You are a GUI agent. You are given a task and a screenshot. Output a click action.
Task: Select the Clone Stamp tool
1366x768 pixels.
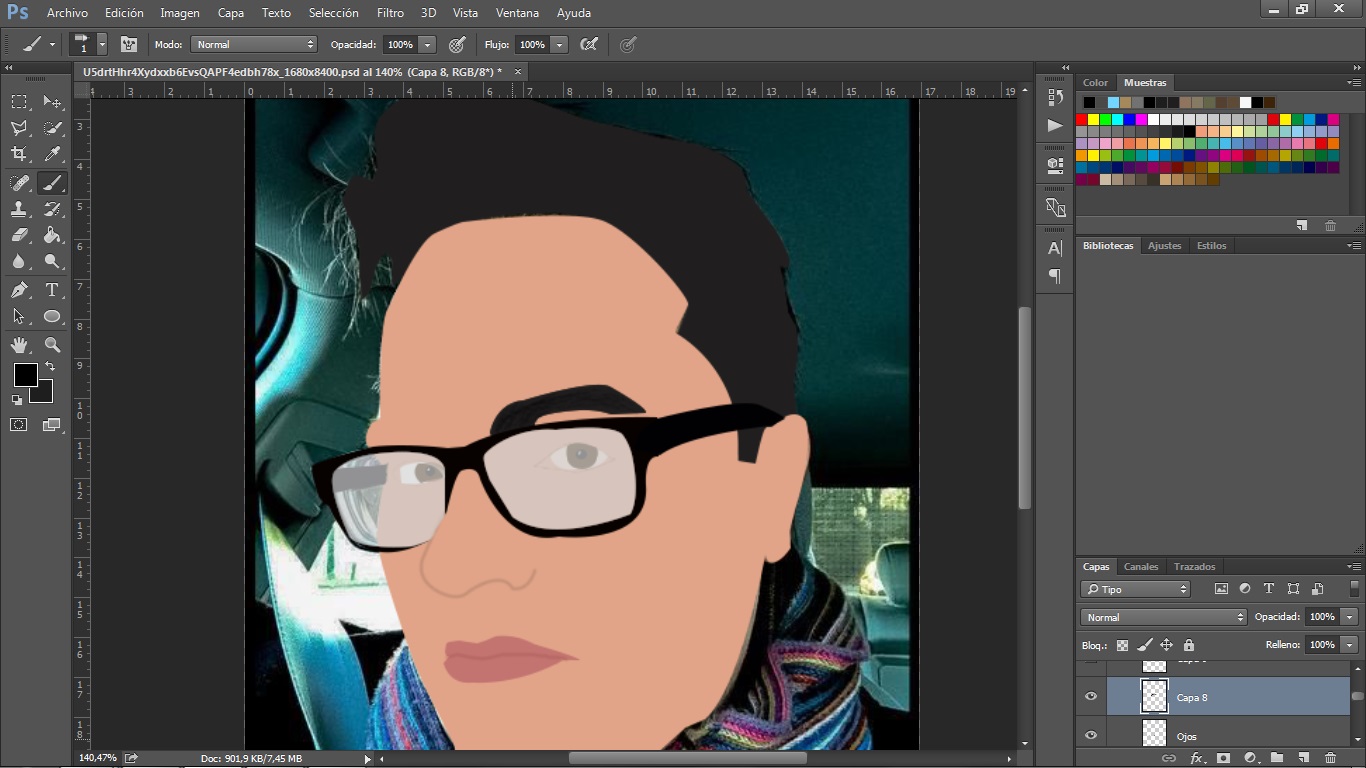(x=19, y=209)
